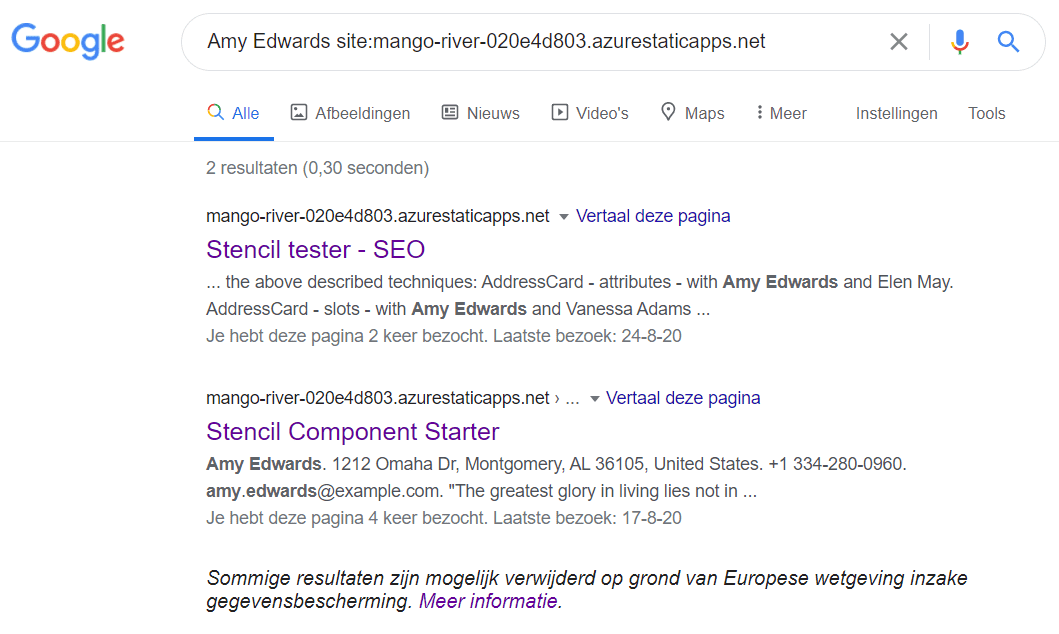The height and width of the screenshot is (634, 1059).
Task: Click the Google logo
Action: click(68, 41)
